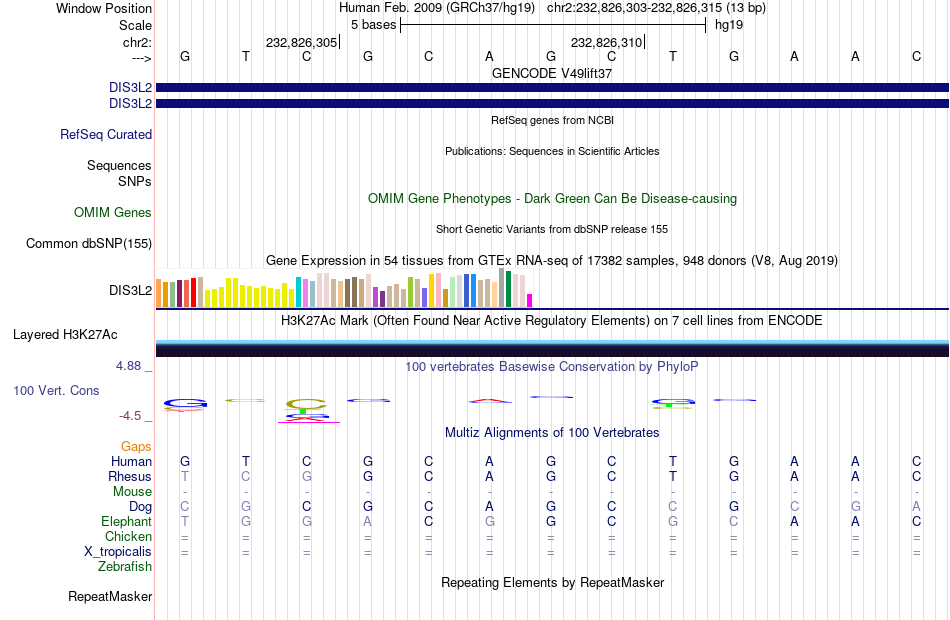Select the Rhesus alignment row label
The height and width of the screenshot is (620, 950).
[x=130, y=476]
